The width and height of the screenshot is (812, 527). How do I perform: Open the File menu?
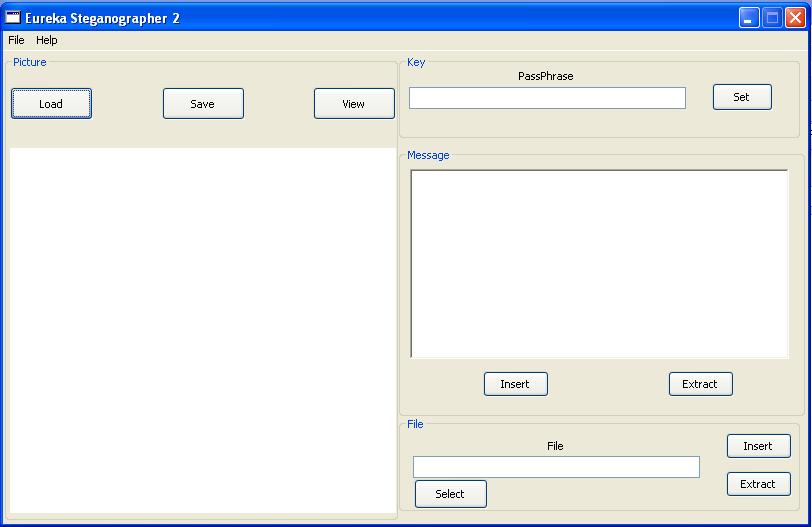click(x=16, y=40)
